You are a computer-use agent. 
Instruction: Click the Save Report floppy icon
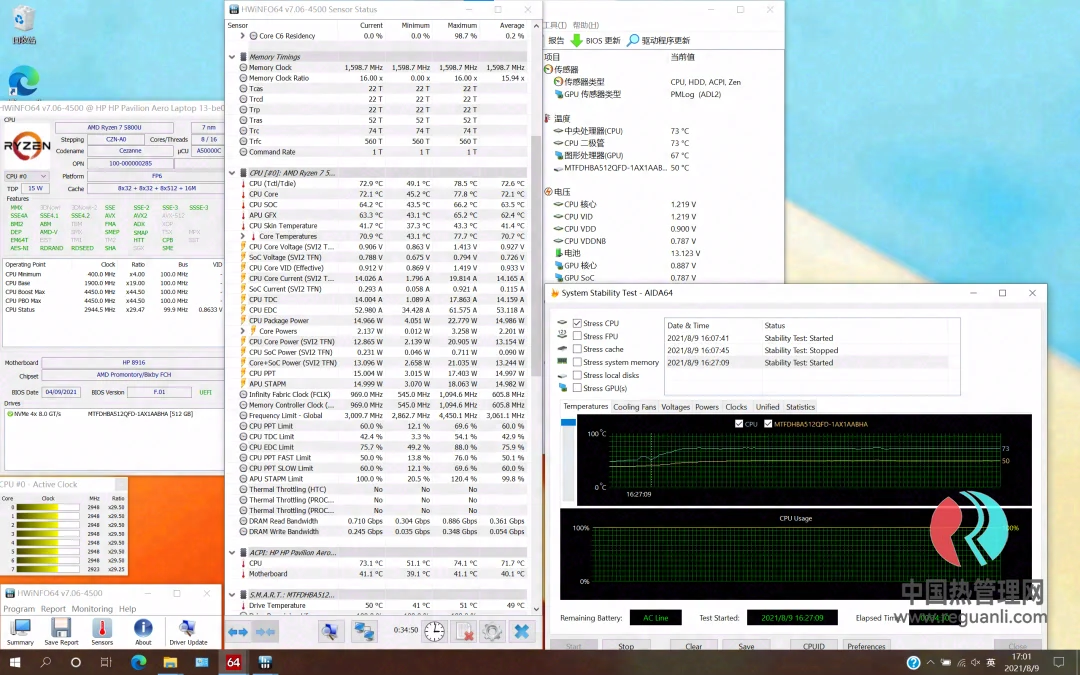click(61, 632)
